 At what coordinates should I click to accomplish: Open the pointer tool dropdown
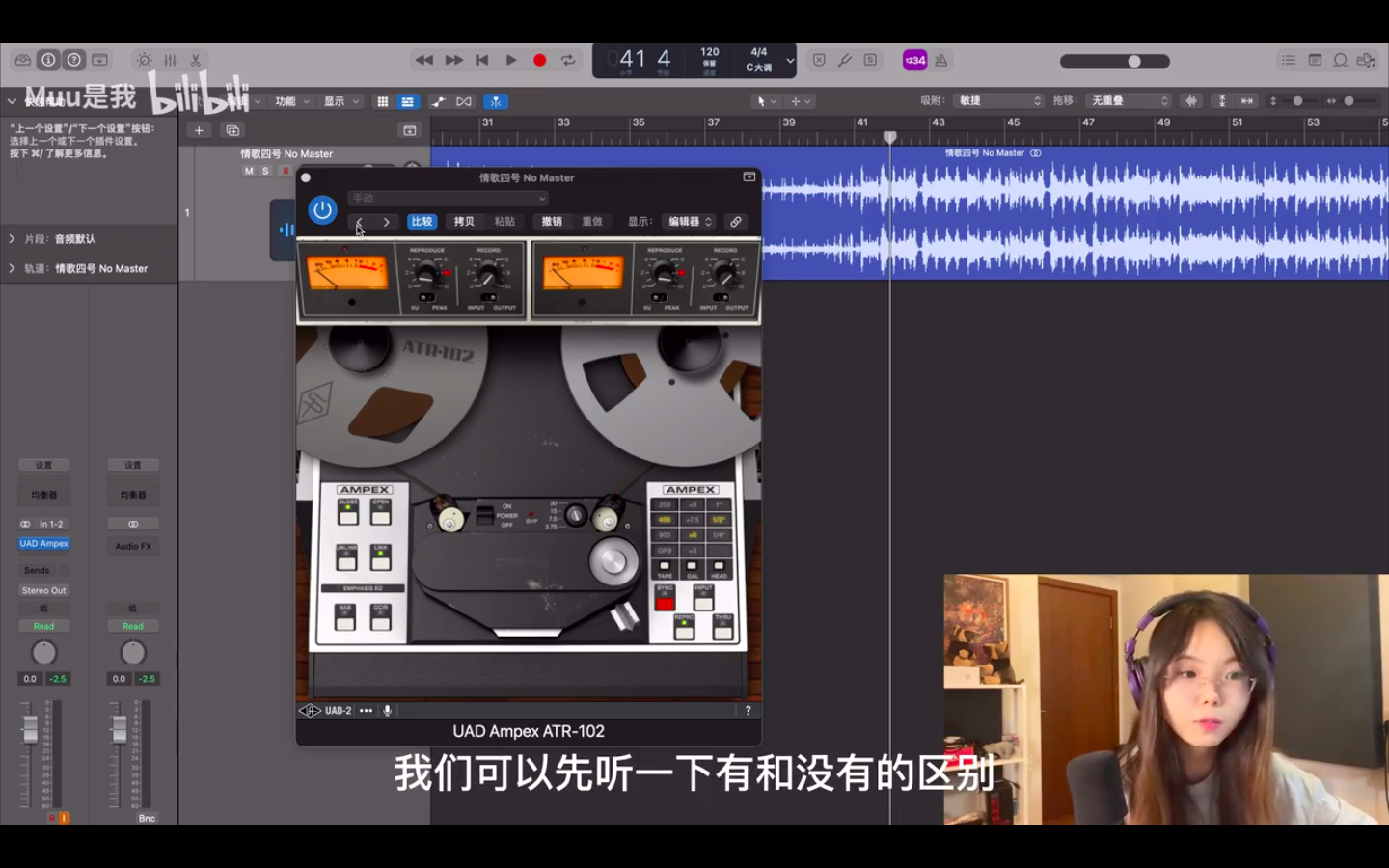coord(766,101)
